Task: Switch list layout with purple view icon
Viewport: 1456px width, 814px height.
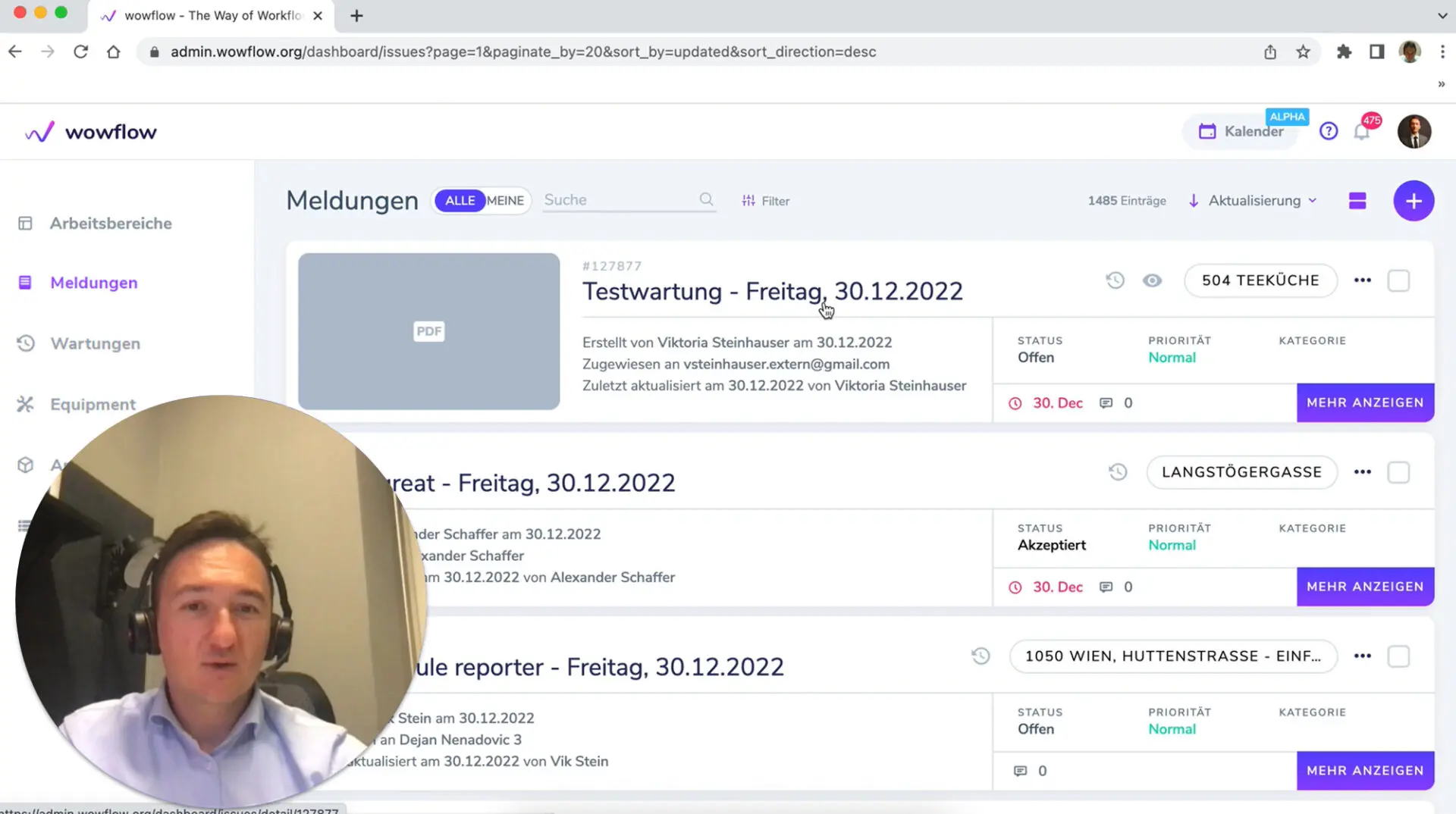Action: click(x=1357, y=201)
